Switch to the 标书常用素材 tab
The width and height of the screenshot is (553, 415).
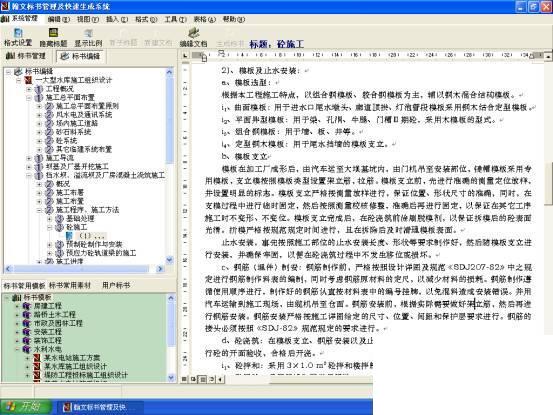(70, 285)
